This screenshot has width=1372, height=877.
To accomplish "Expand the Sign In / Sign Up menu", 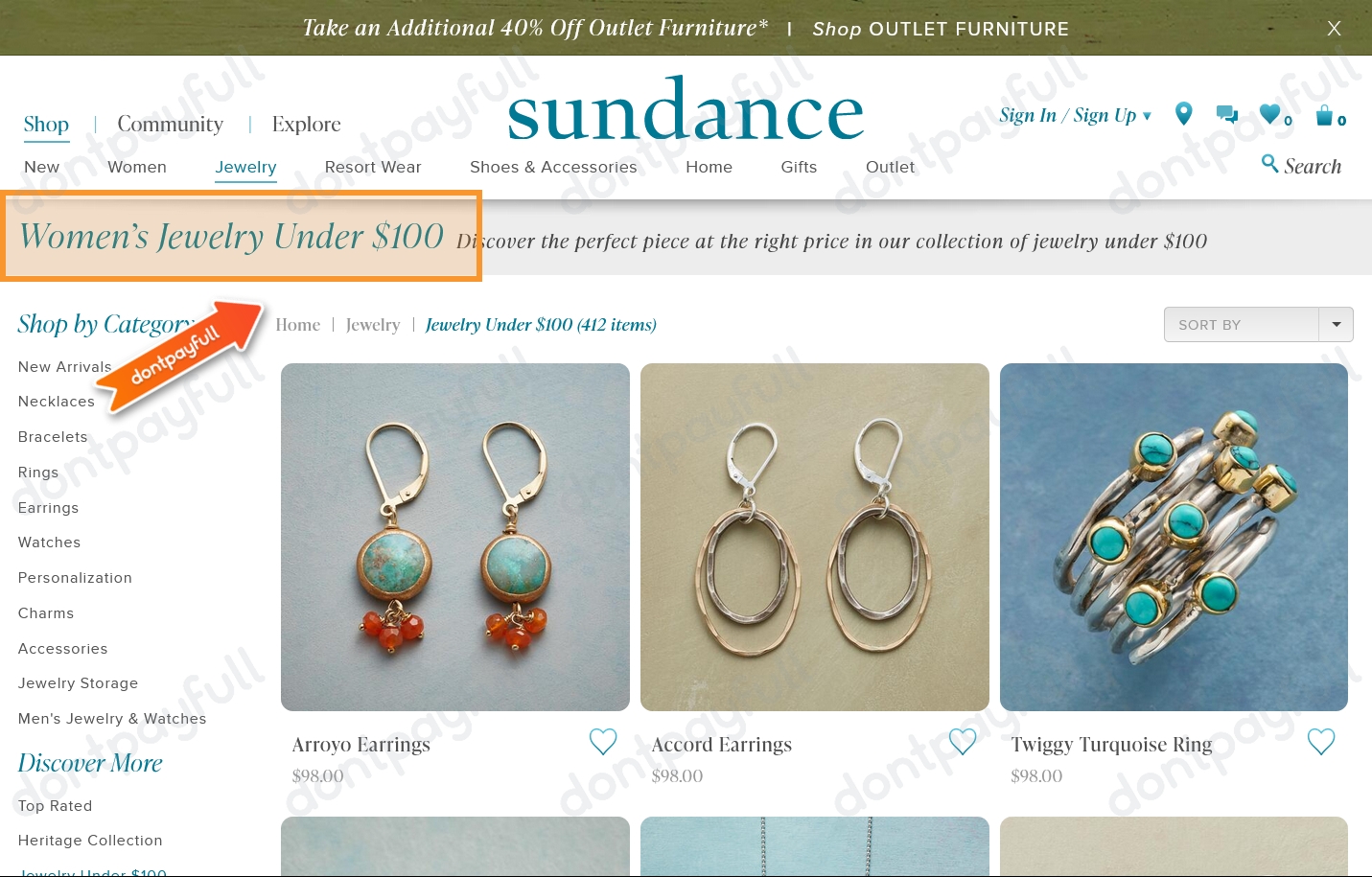I will coord(1075,115).
